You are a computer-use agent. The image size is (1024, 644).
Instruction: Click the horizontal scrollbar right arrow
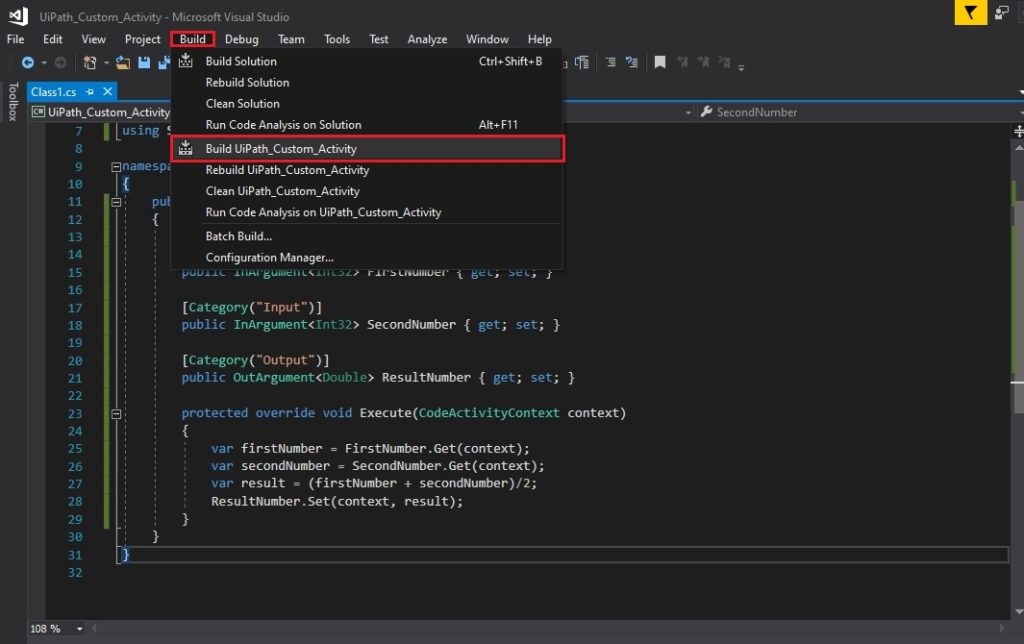coord(1002,628)
